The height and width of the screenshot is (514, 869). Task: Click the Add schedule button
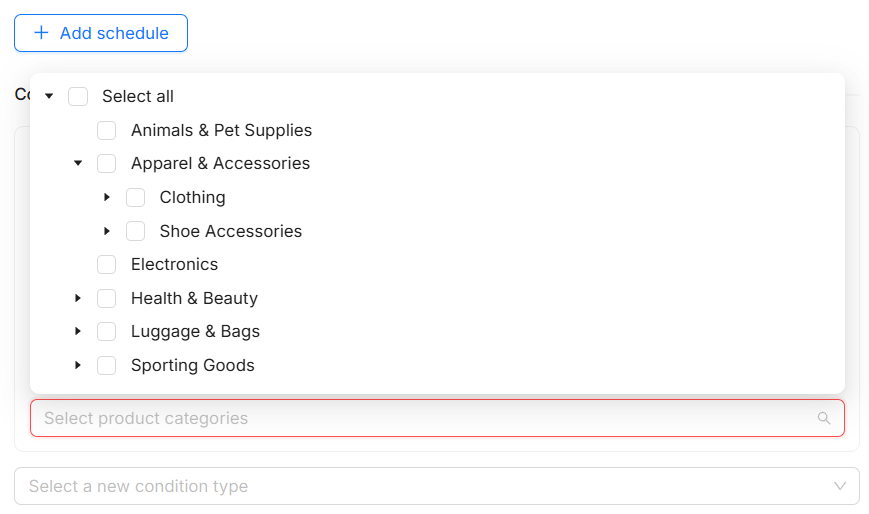[x=101, y=33]
